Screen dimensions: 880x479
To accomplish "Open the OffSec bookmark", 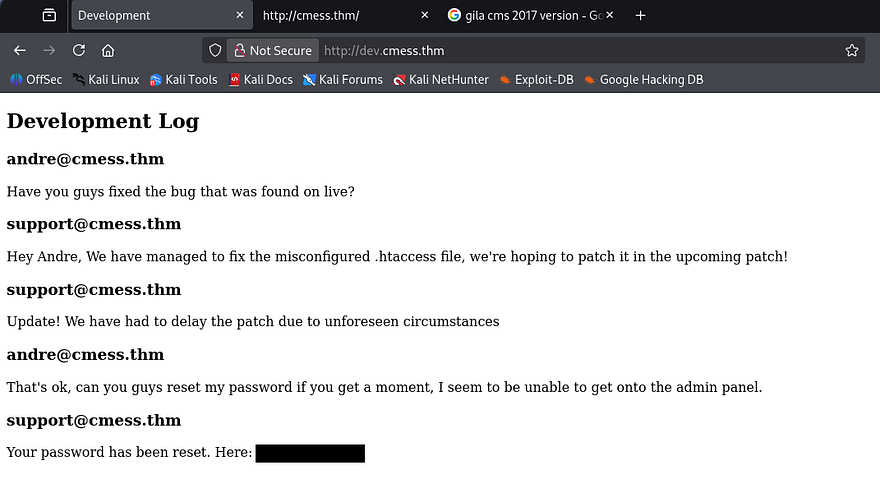I will pyautogui.click(x=36, y=80).
